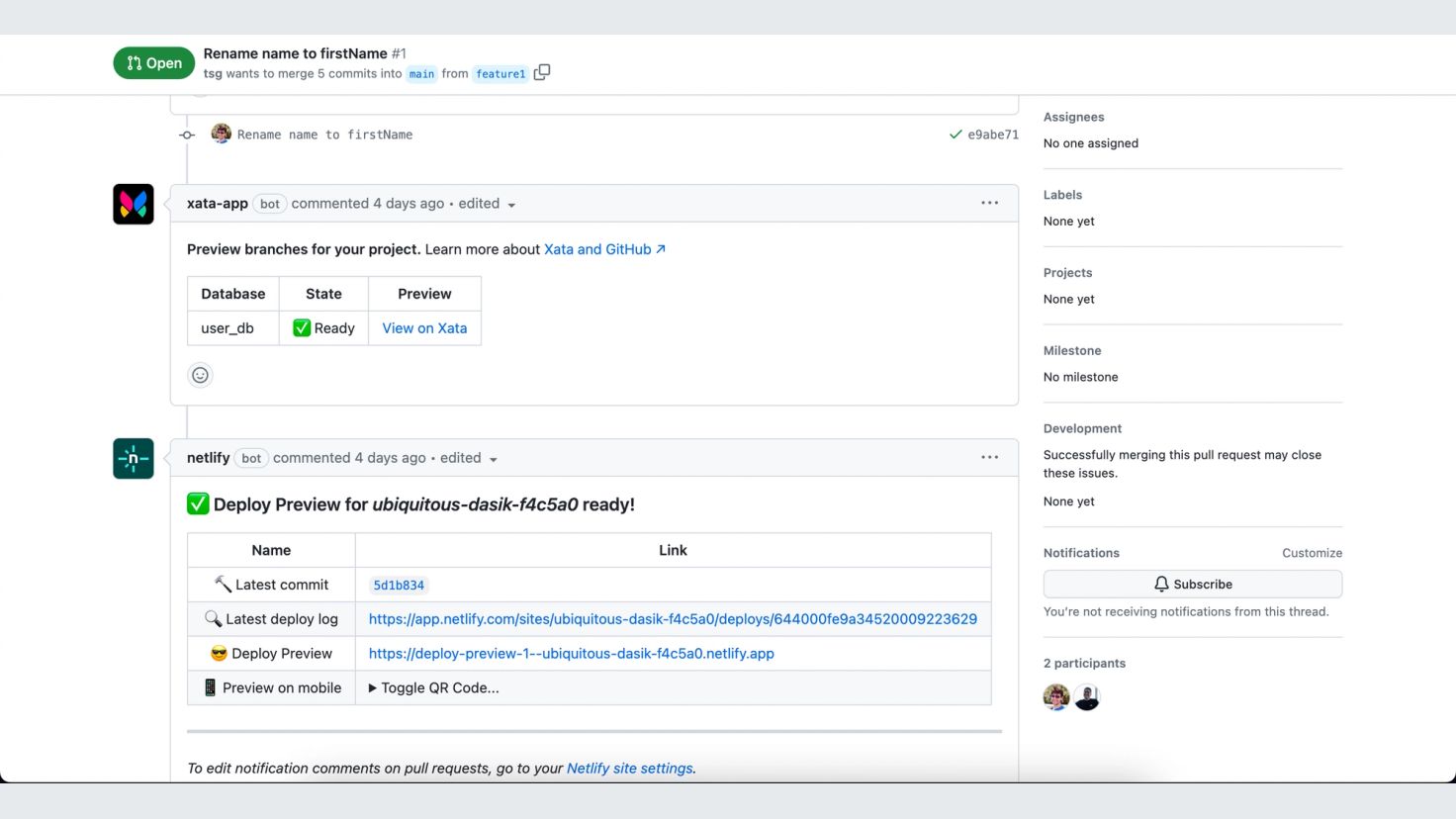Click the tsg username in header
Viewport: 1456px width, 819px height.
click(x=213, y=73)
